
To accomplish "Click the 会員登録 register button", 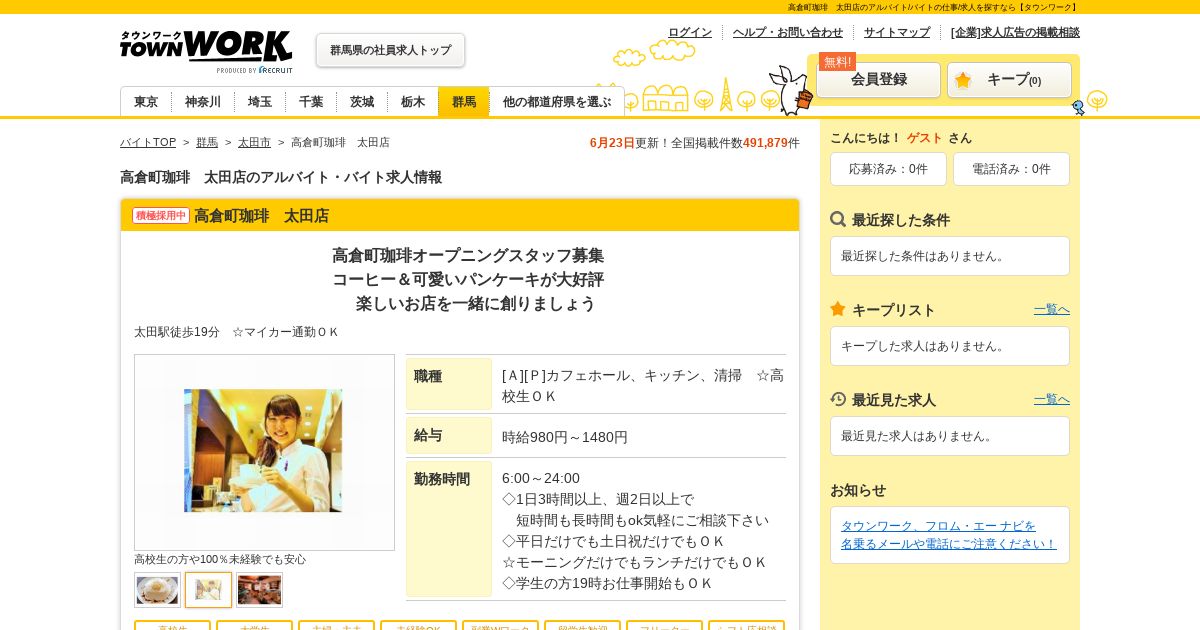I will tap(878, 80).
